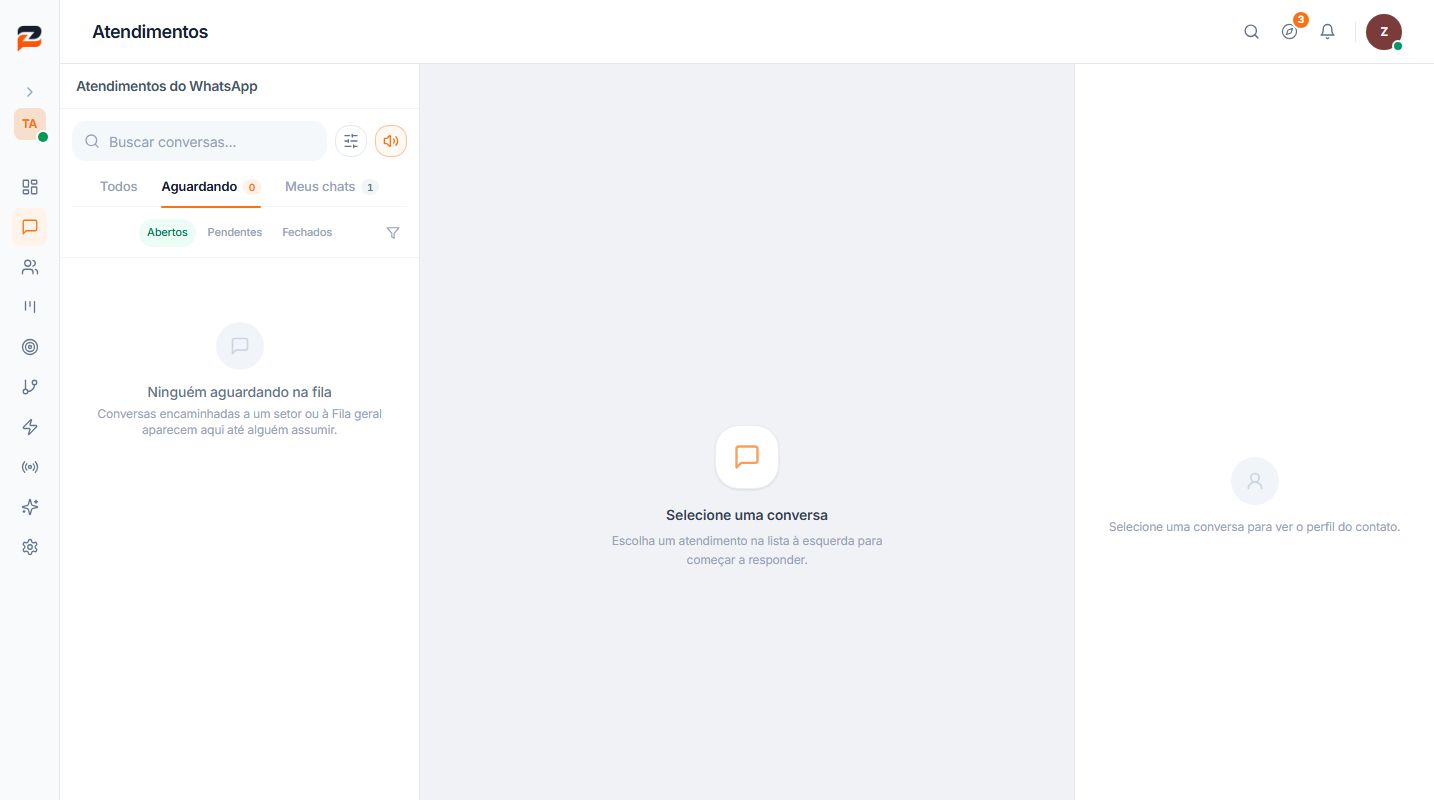The width and height of the screenshot is (1434, 800).
Task: Open the contacts people icon
Action: click(x=30, y=267)
